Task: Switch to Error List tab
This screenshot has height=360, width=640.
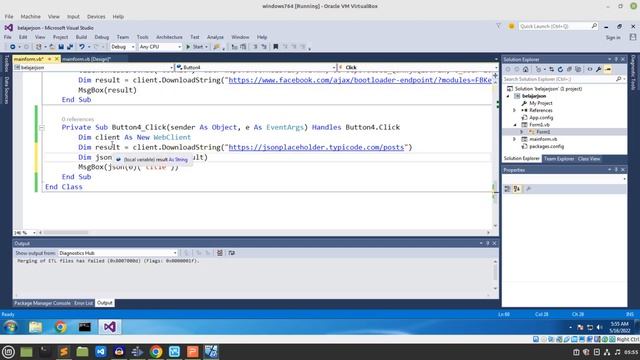Action: [83, 303]
